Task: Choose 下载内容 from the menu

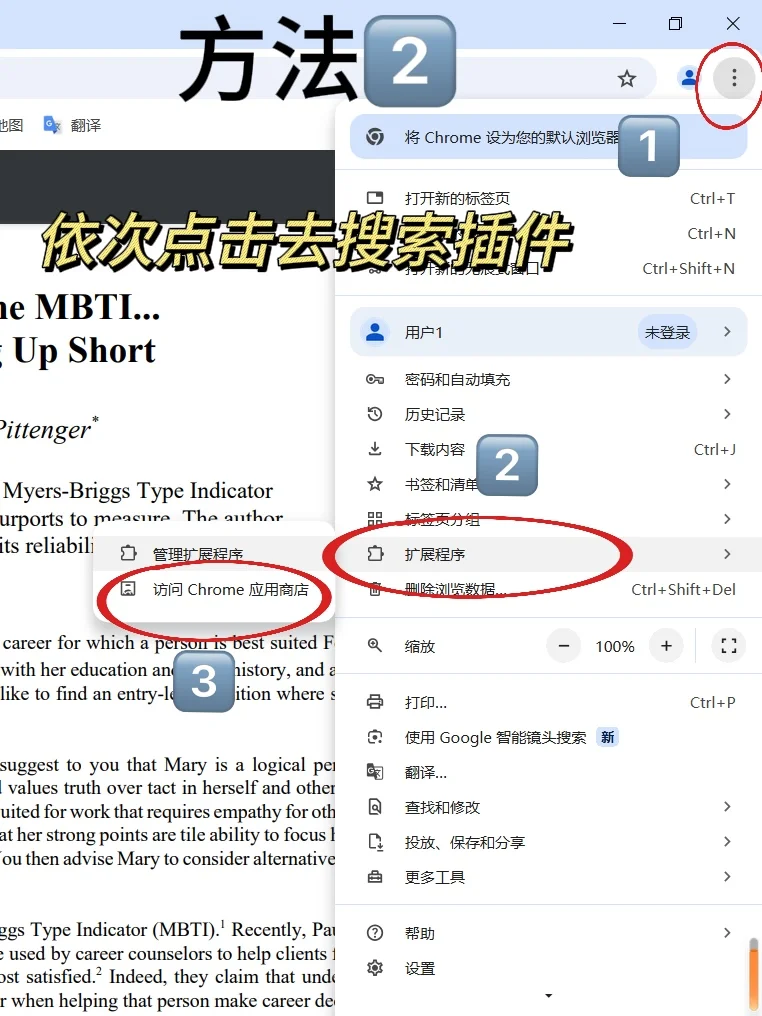Action: (x=548, y=449)
